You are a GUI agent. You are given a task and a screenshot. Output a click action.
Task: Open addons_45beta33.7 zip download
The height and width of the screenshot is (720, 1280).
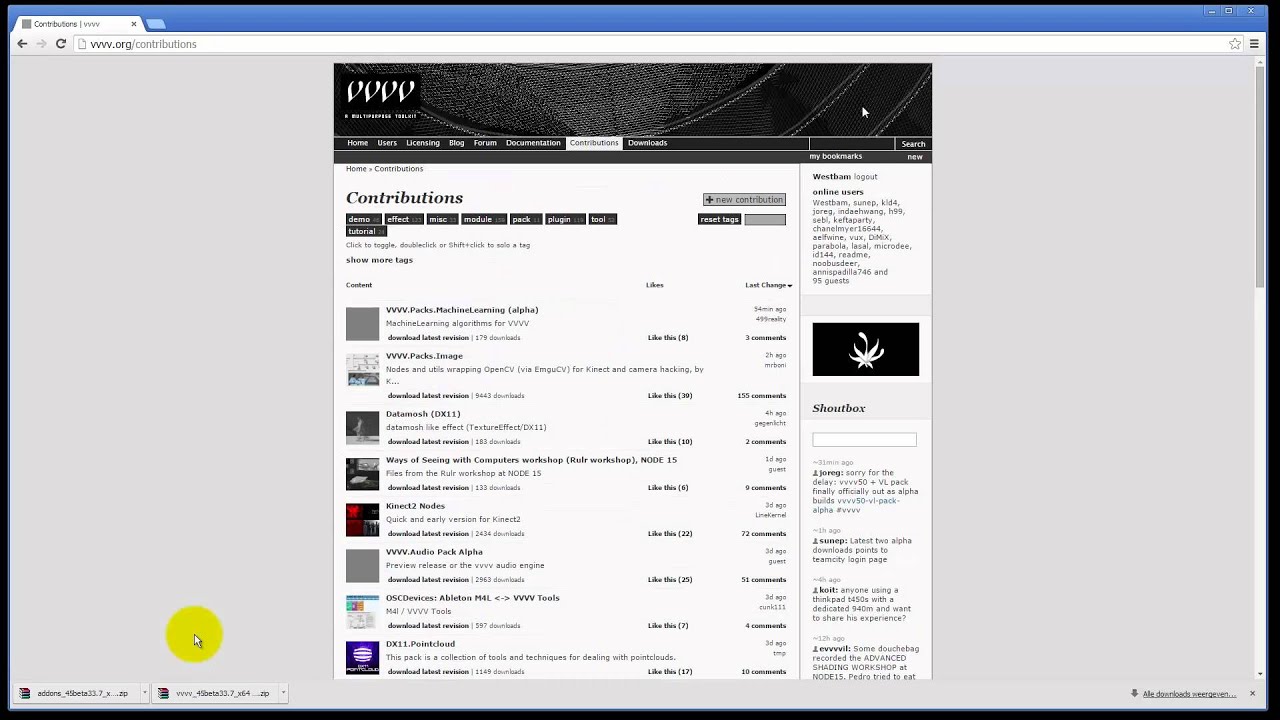tap(75, 693)
